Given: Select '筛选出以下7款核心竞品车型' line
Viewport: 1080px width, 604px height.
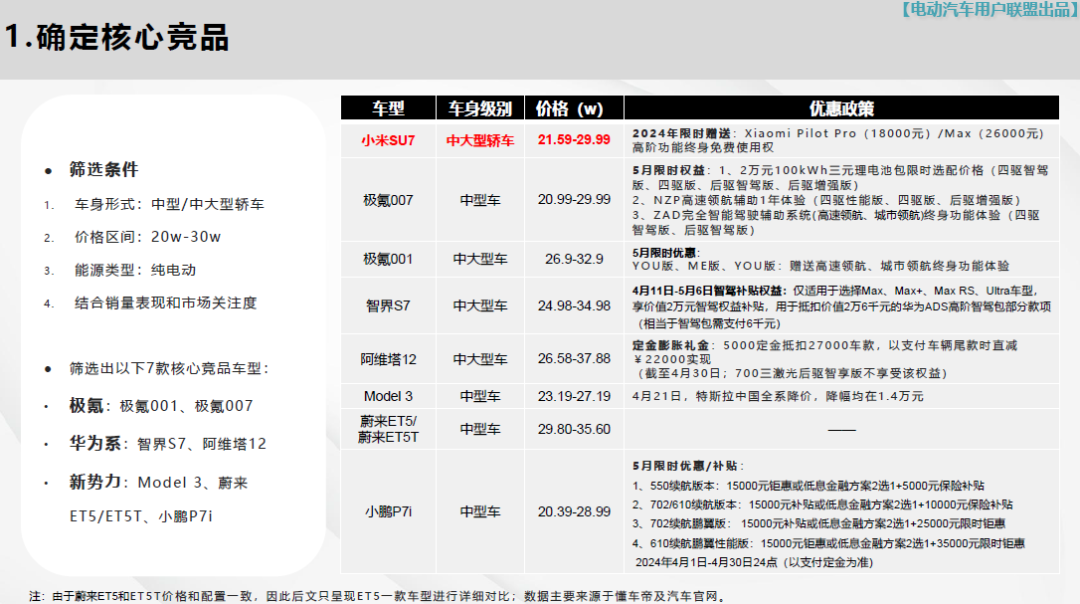Looking at the screenshot, I should click(x=169, y=368).
